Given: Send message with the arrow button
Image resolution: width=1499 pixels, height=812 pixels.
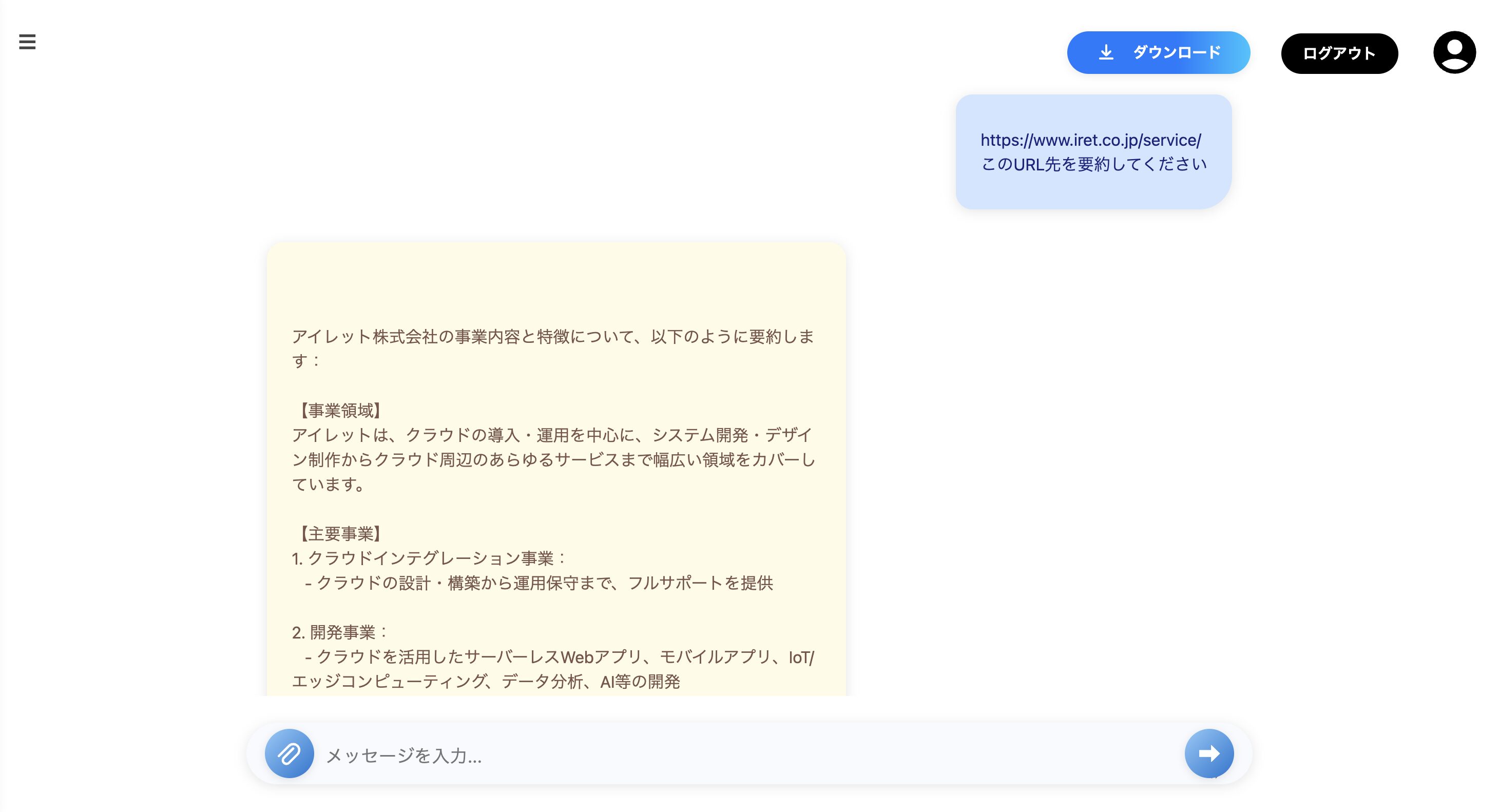Looking at the screenshot, I should click(x=1208, y=753).
